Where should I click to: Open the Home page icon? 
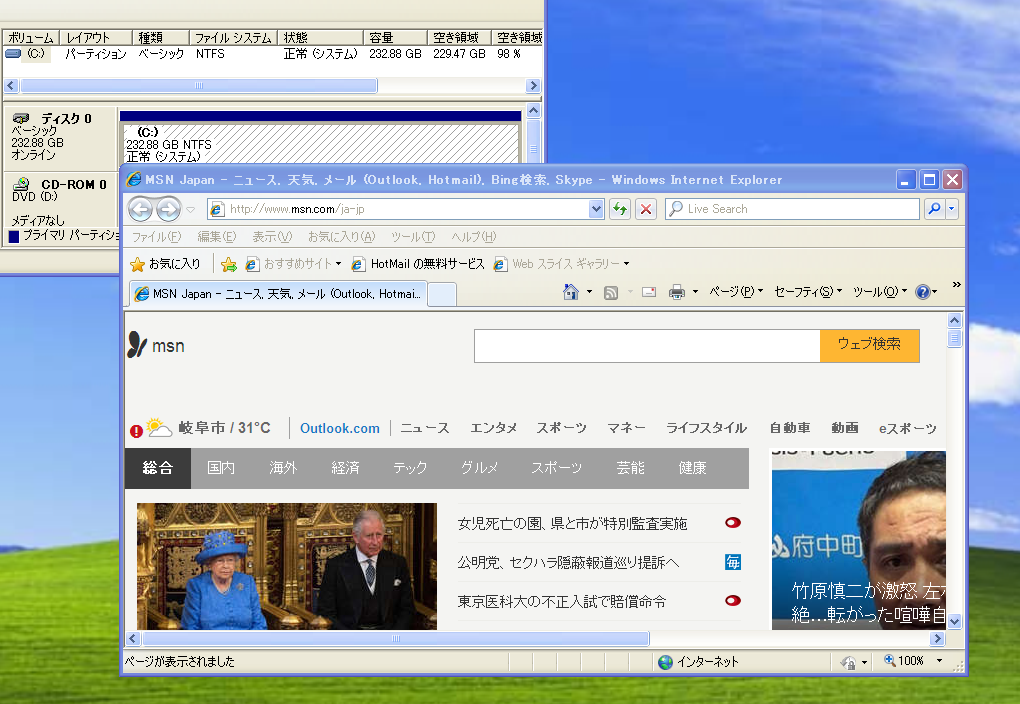[570, 290]
